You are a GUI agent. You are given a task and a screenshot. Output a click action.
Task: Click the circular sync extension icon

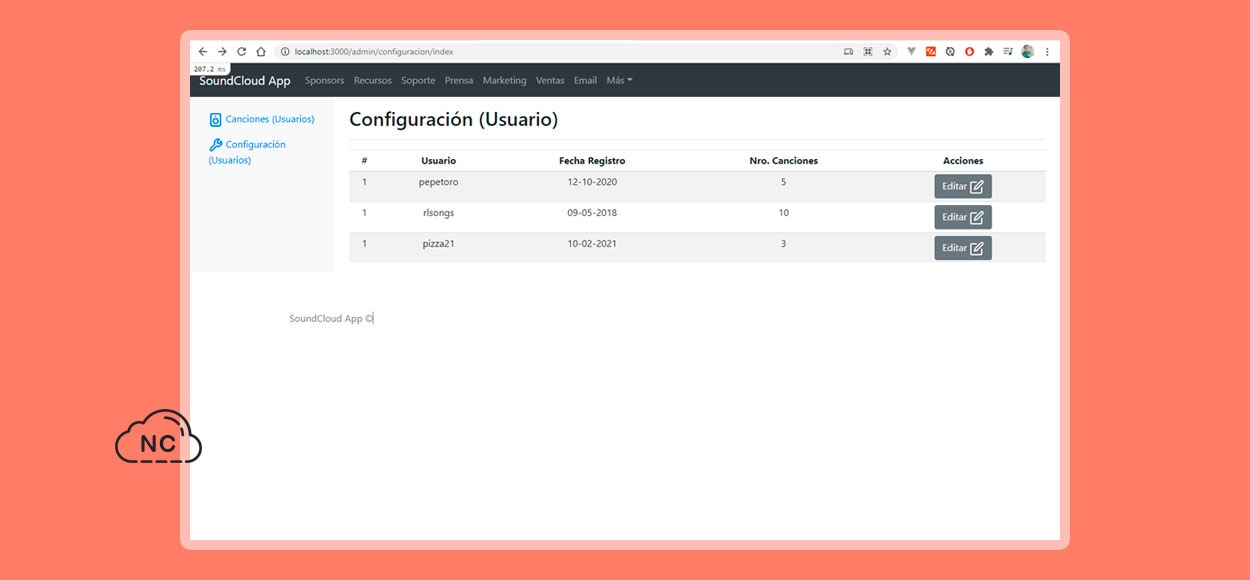click(950, 51)
